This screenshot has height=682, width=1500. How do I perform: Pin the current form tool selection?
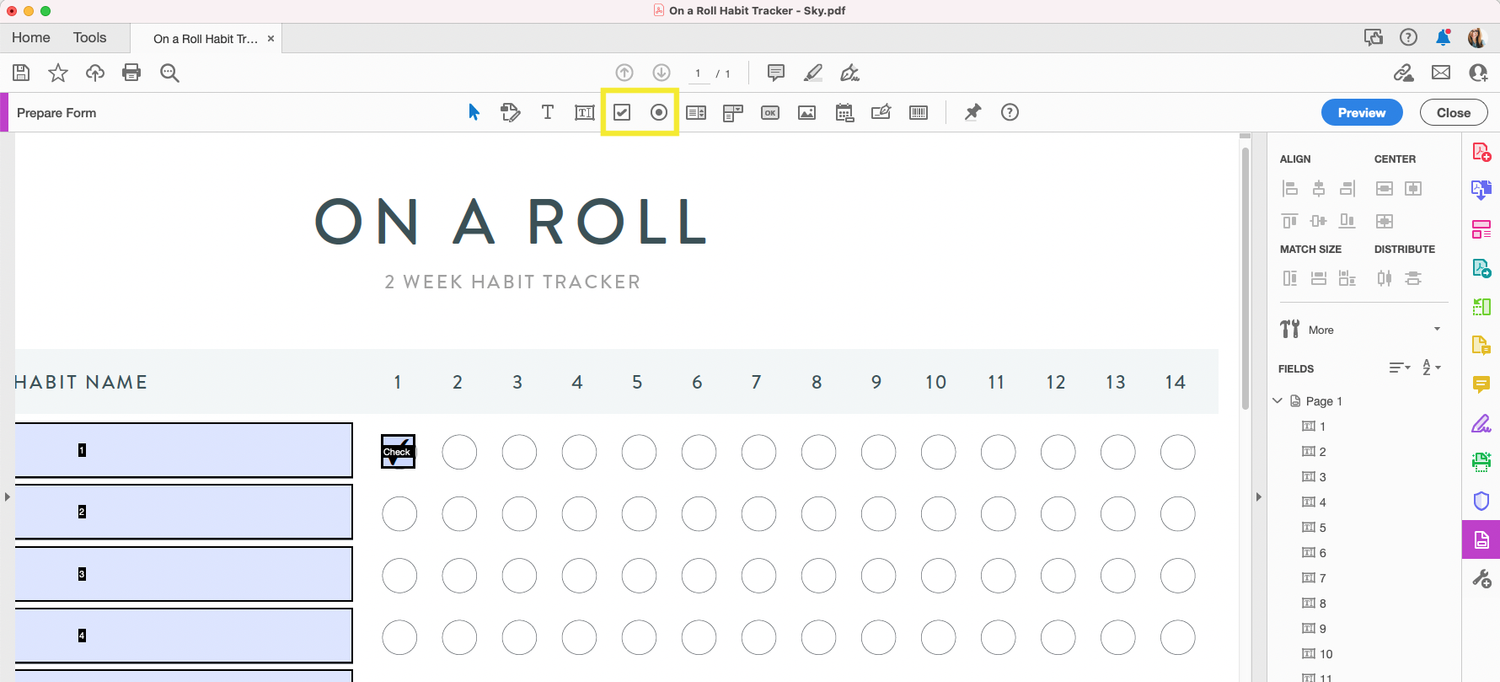tap(970, 112)
